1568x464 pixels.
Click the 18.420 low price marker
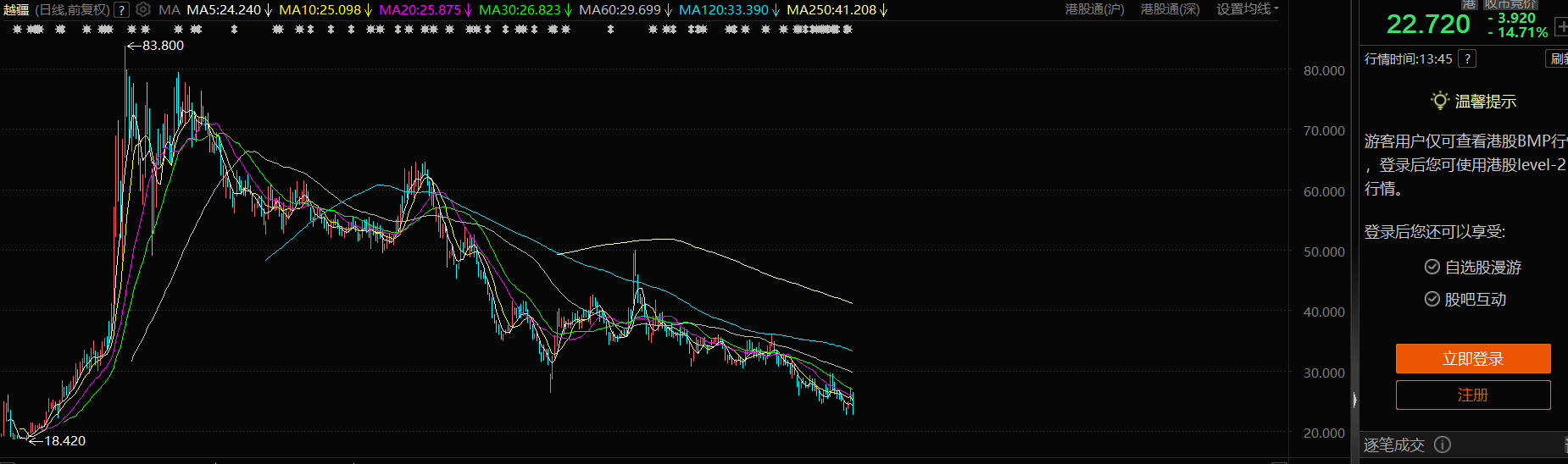pos(64,441)
